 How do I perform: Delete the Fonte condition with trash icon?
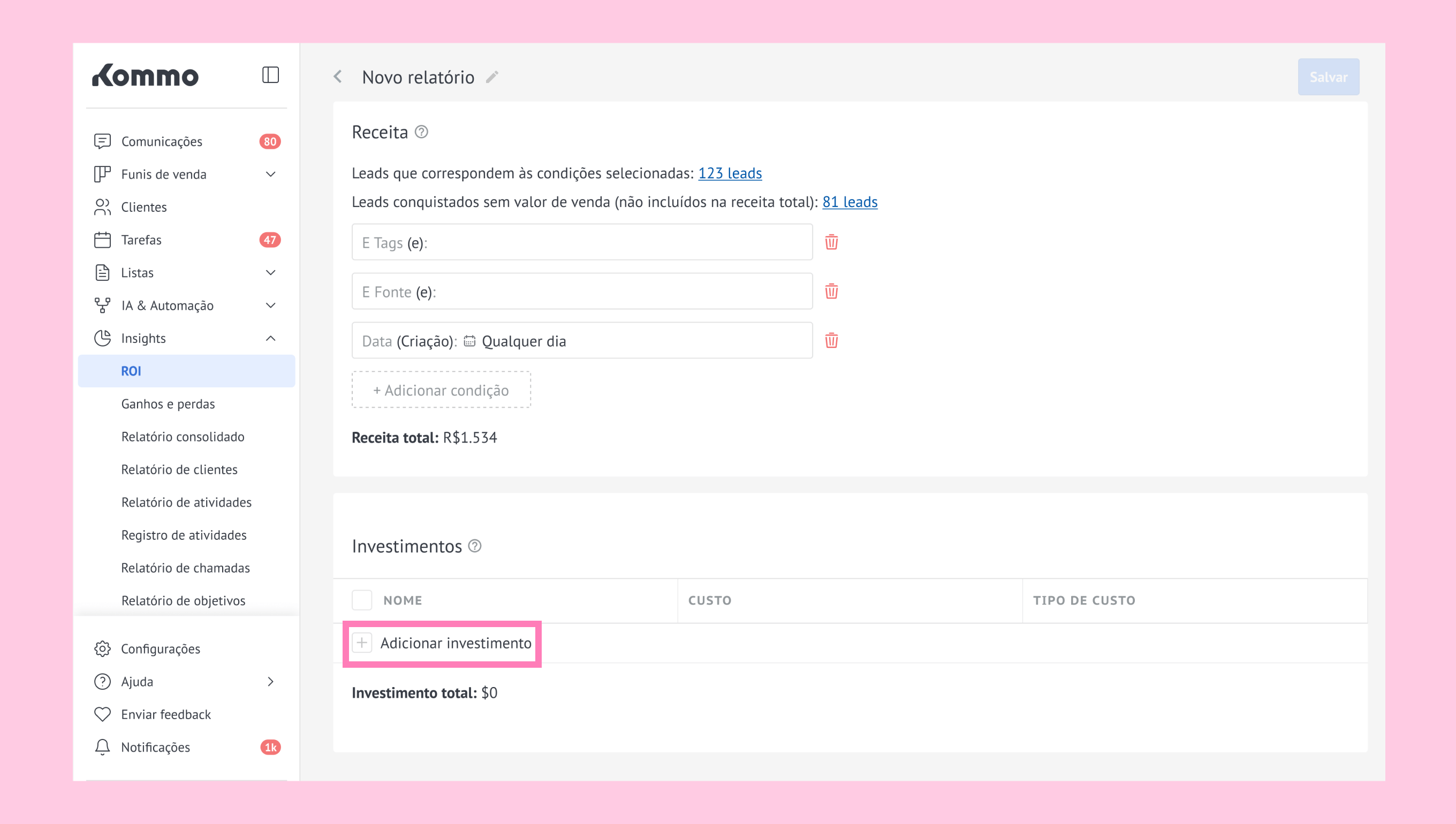pos(831,292)
